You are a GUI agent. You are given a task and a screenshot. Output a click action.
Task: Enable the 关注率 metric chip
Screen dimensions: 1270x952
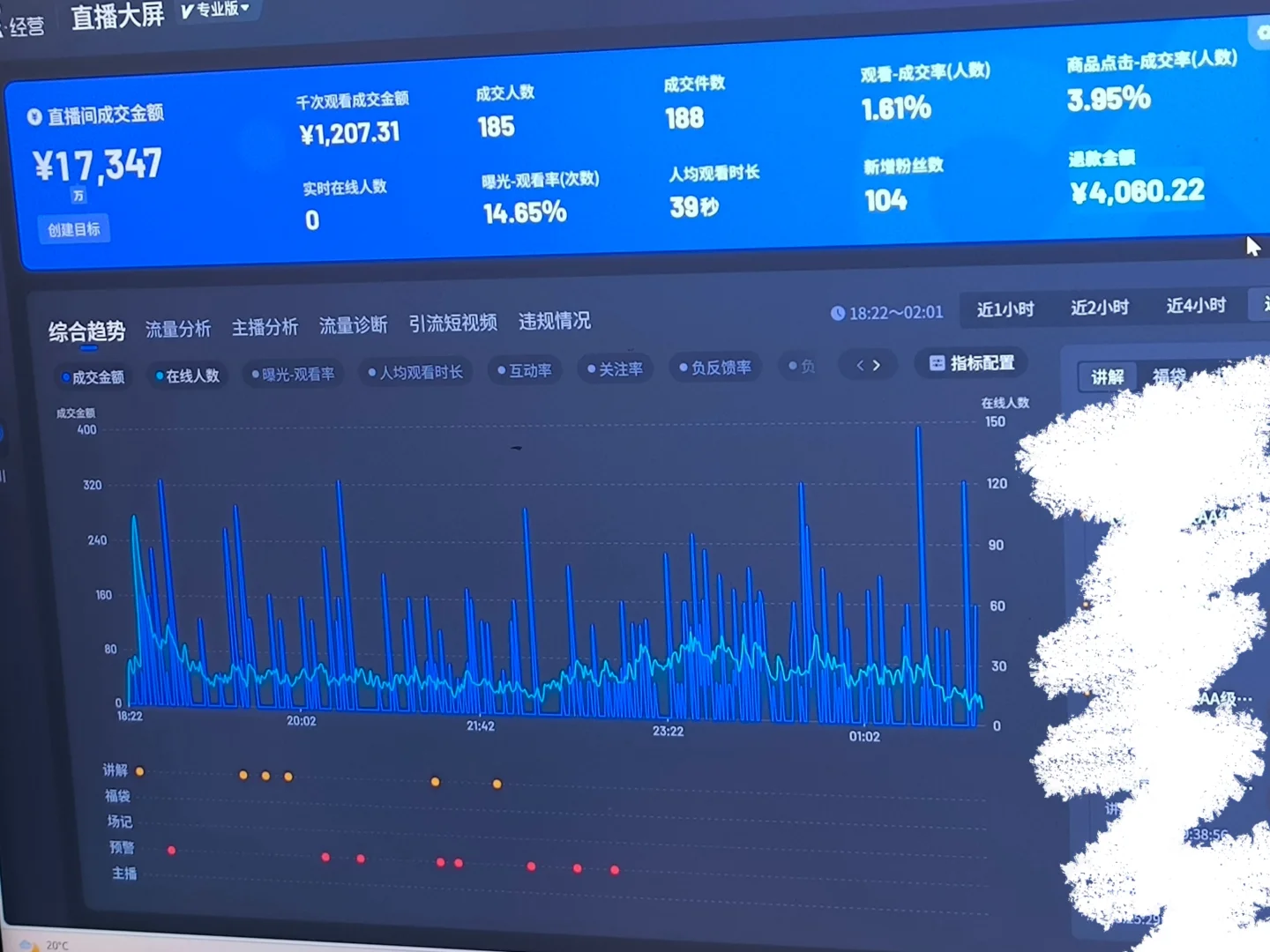coord(615,369)
